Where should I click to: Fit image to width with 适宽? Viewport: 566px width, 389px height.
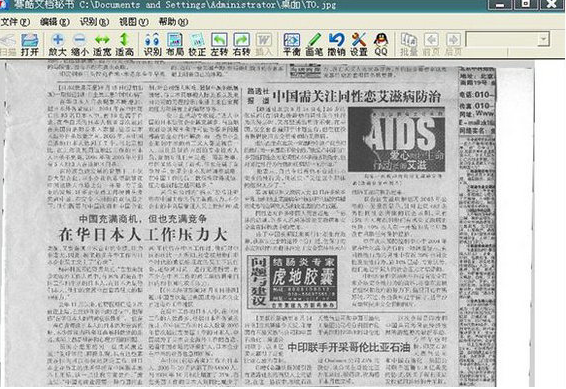point(102,45)
